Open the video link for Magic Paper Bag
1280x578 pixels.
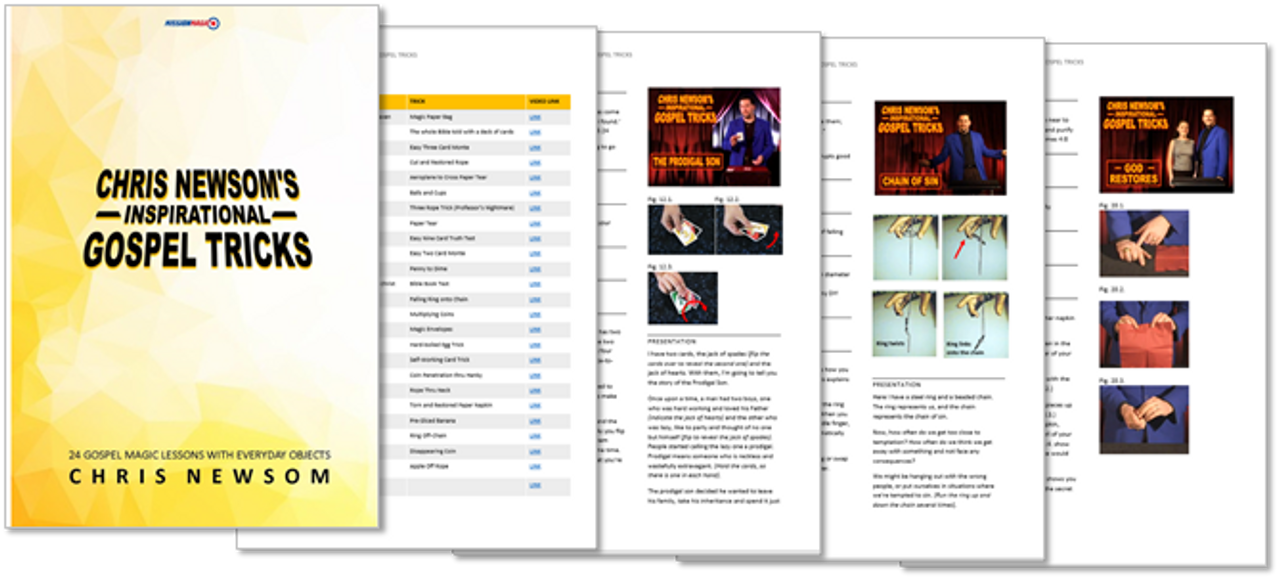coord(535,117)
